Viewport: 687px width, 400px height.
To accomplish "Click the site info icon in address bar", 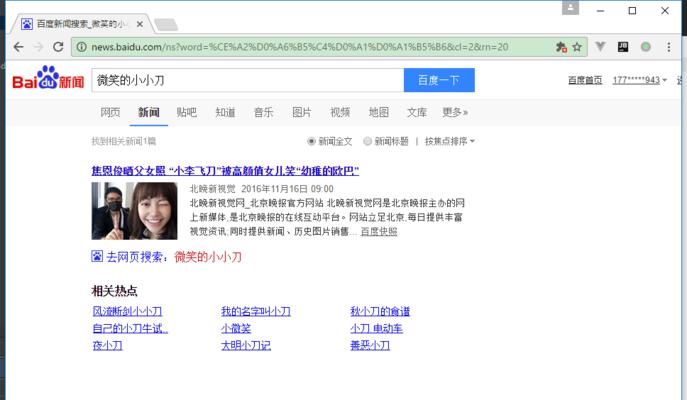I will 81,47.
